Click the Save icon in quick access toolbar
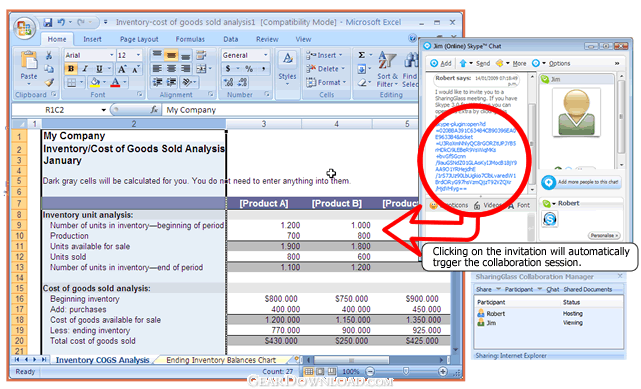 click(48, 22)
